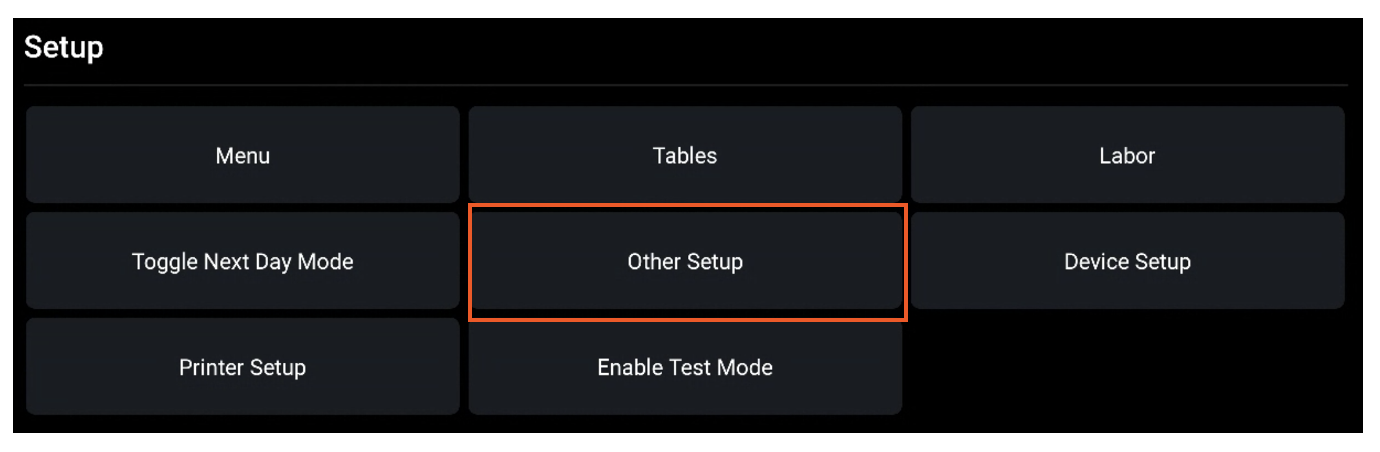Select the Tables button
1380x452 pixels.
click(x=685, y=156)
